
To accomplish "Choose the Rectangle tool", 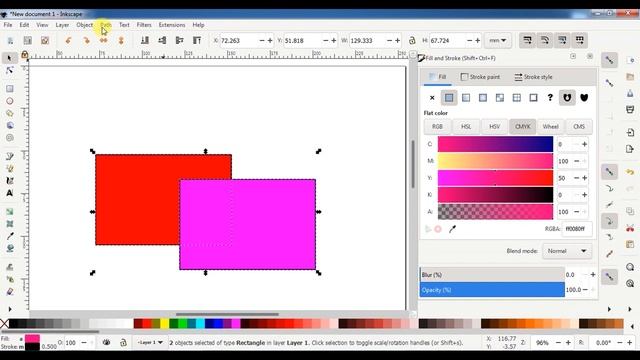I will coord(10,89).
